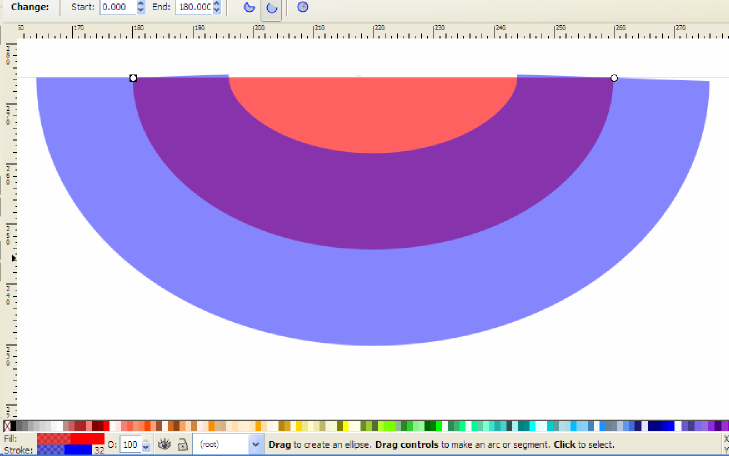Make the shape a whole ellipse
Image resolution: width=729 pixels, height=456 pixels.
303,7
